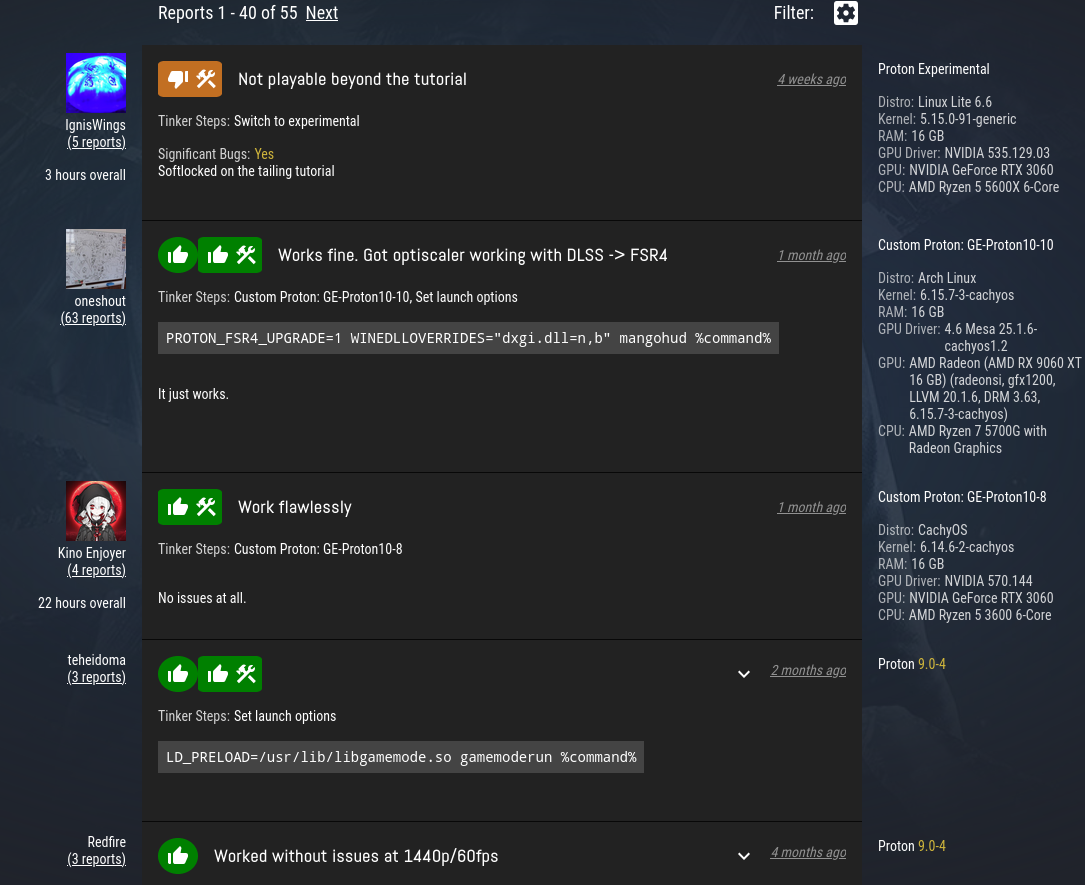Image resolution: width=1085 pixels, height=885 pixels.
Task: Click 'GPU Driver: NVIDIA 535.129.03' spec line
Action: click(964, 153)
